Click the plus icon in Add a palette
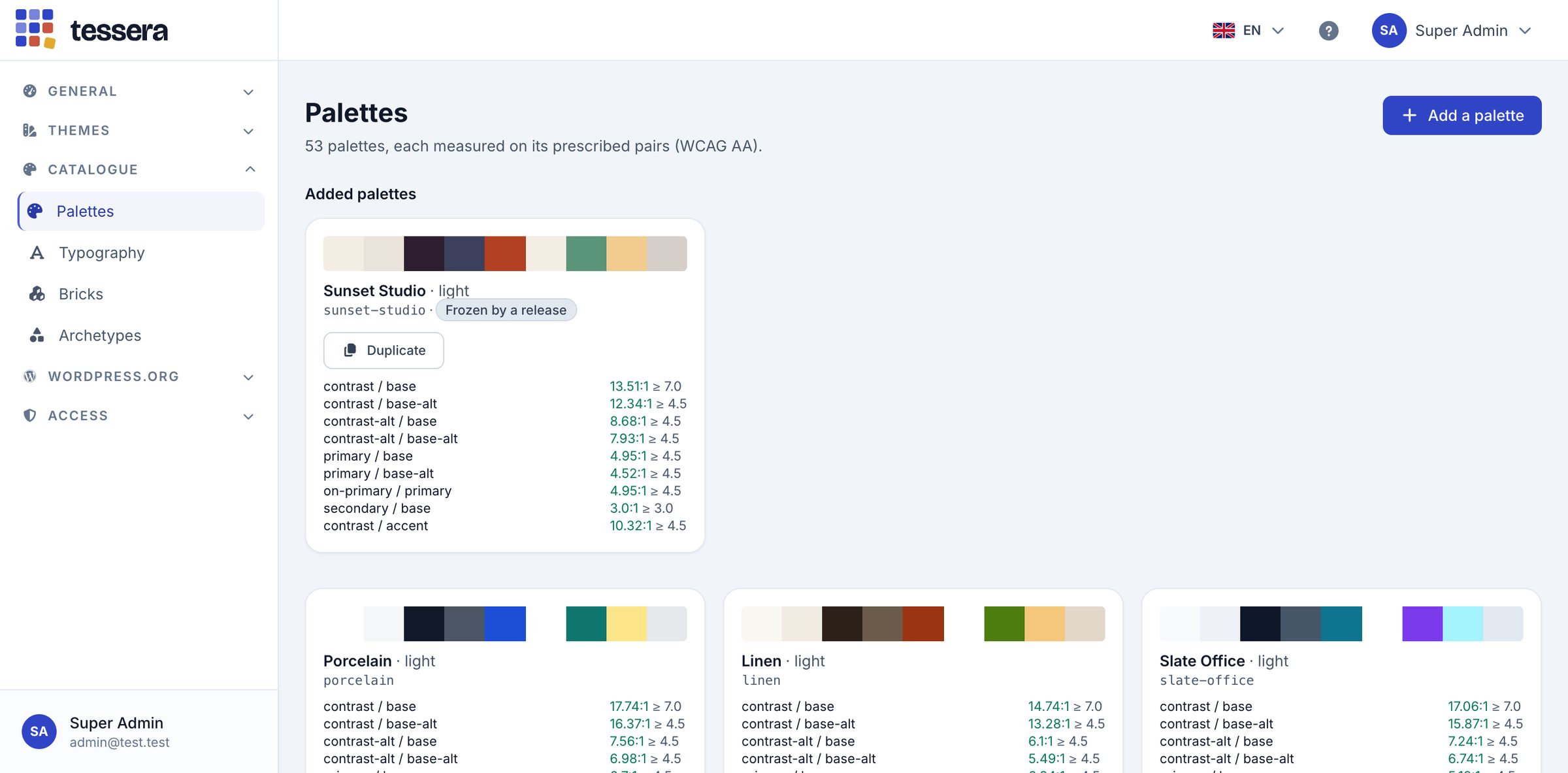The height and width of the screenshot is (773, 1568). click(x=1410, y=116)
